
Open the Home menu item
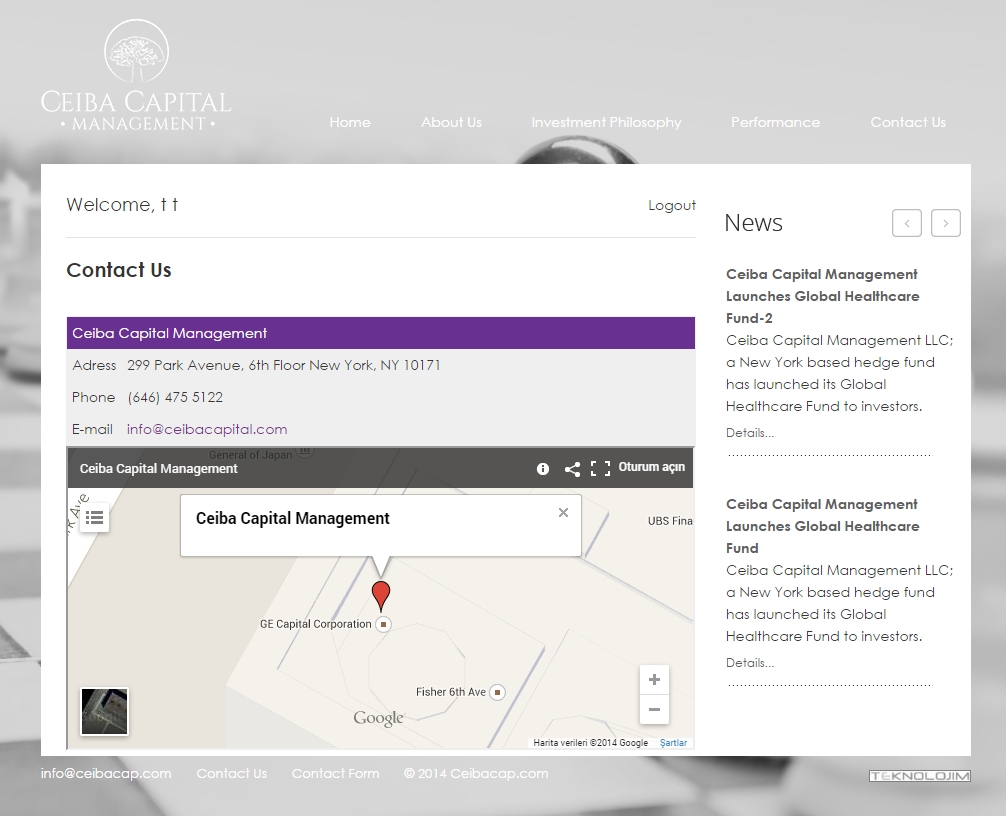point(350,122)
